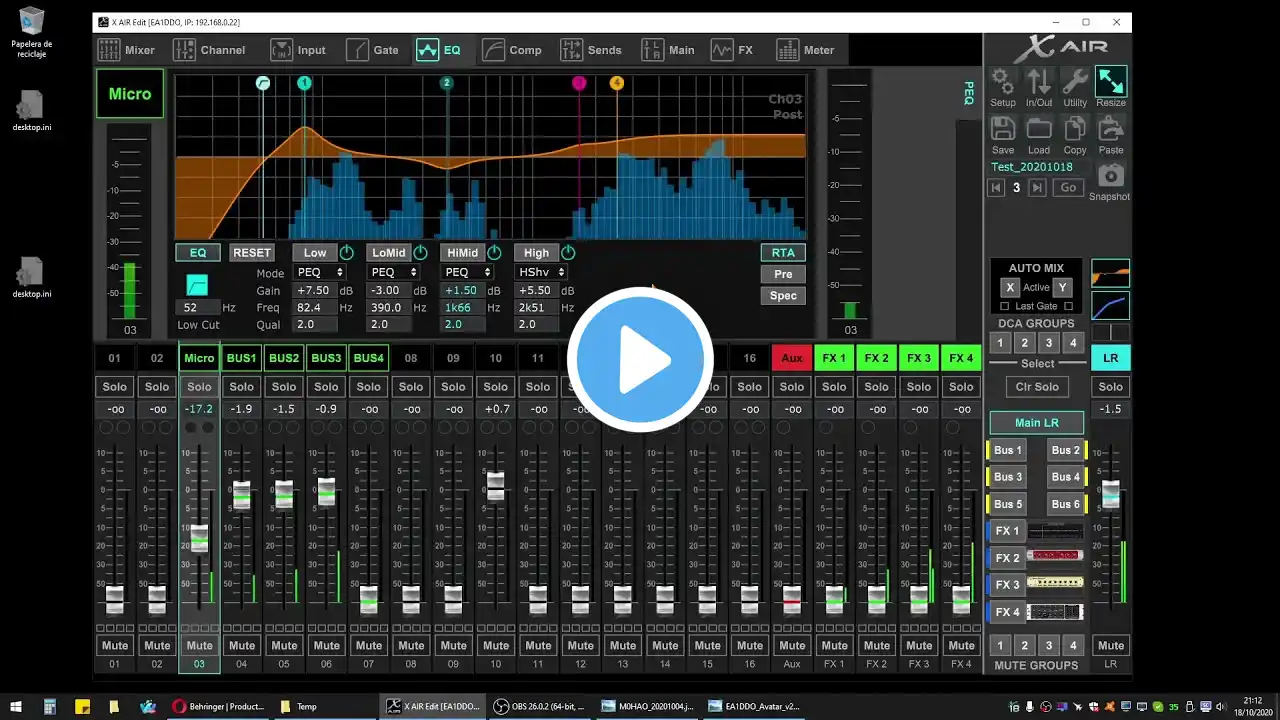This screenshot has width=1280, height=720.
Task: Click the Paste icon
Action: (1111, 129)
